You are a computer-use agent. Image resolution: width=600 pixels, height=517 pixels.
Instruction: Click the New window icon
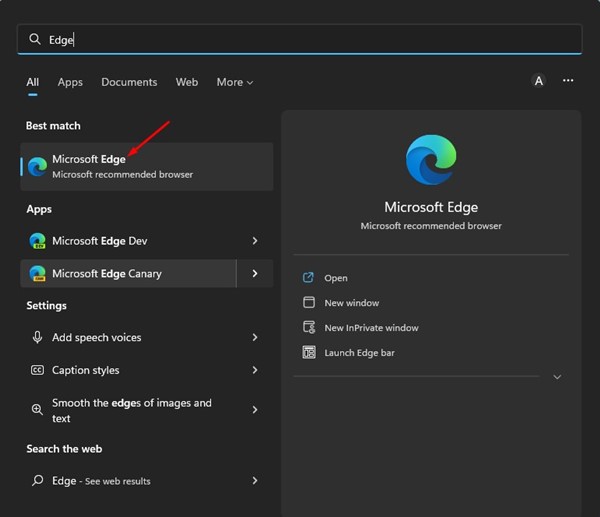point(309,302)
